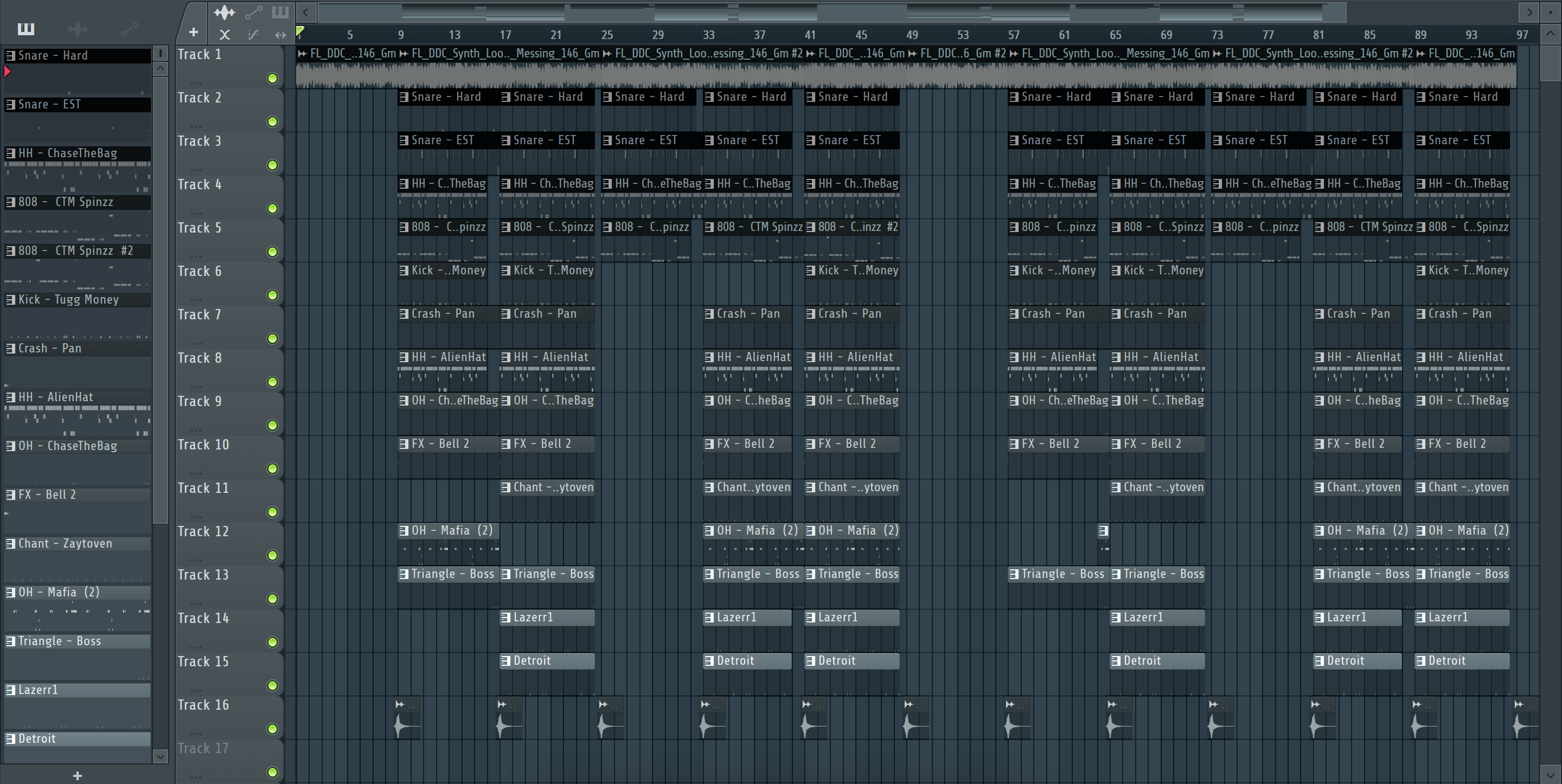Viewport: 1562px width, 784px height.
Task: Click the picker panel vertical scrollbar thumb
Action: [x=161, y=299]
